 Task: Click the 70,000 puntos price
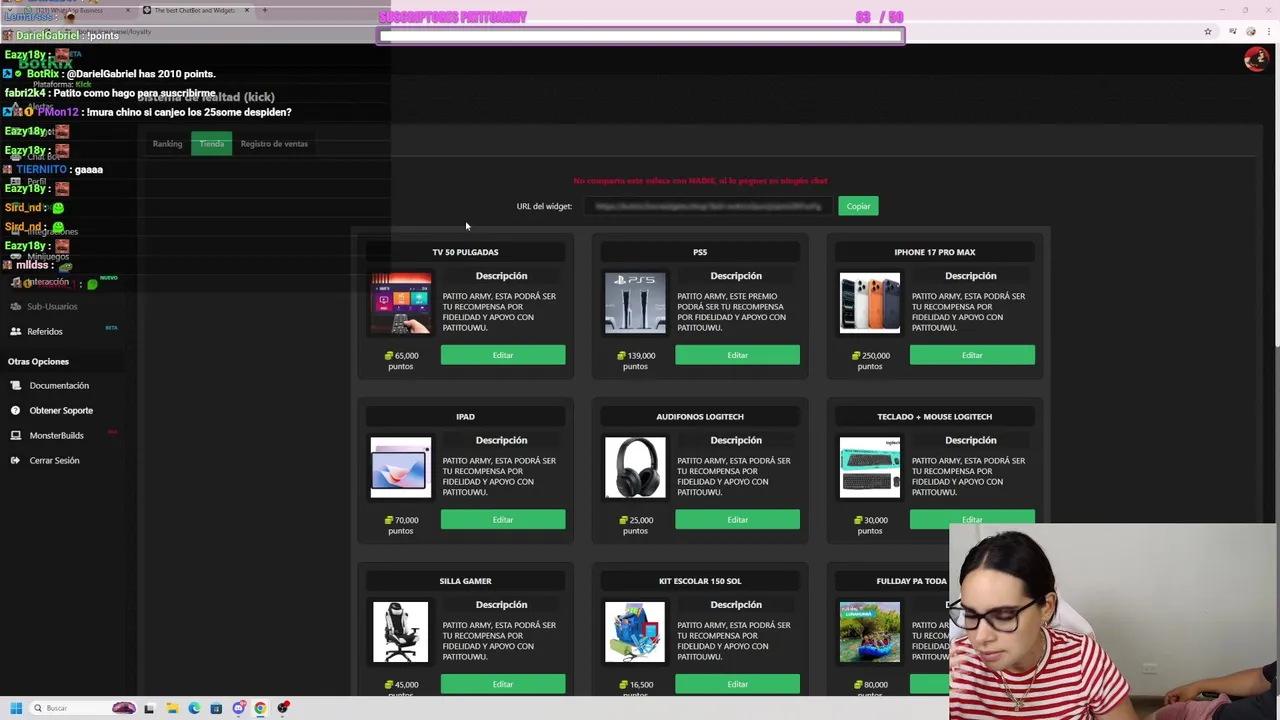click(401, 525)
